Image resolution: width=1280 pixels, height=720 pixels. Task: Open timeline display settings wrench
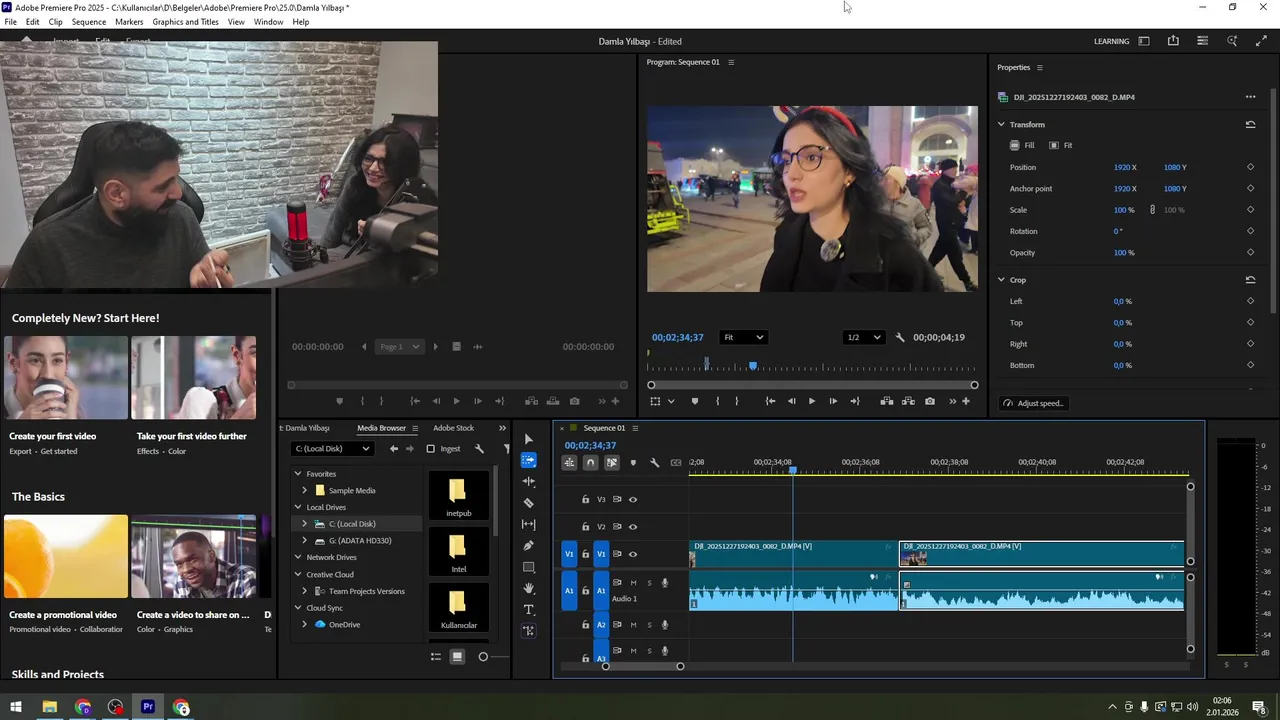pyautogui.click(x=654, y=462)
